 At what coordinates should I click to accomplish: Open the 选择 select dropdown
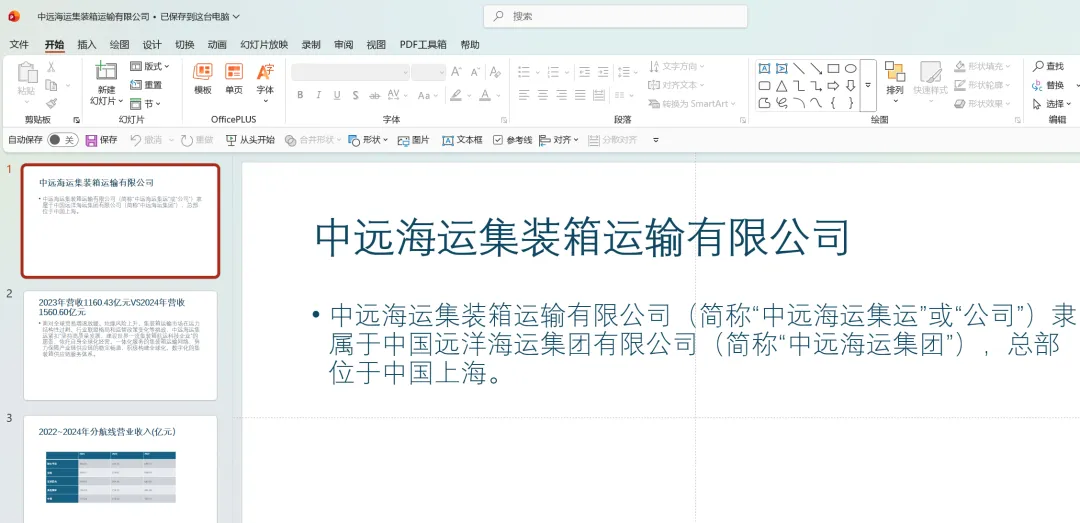[1052, 103]
